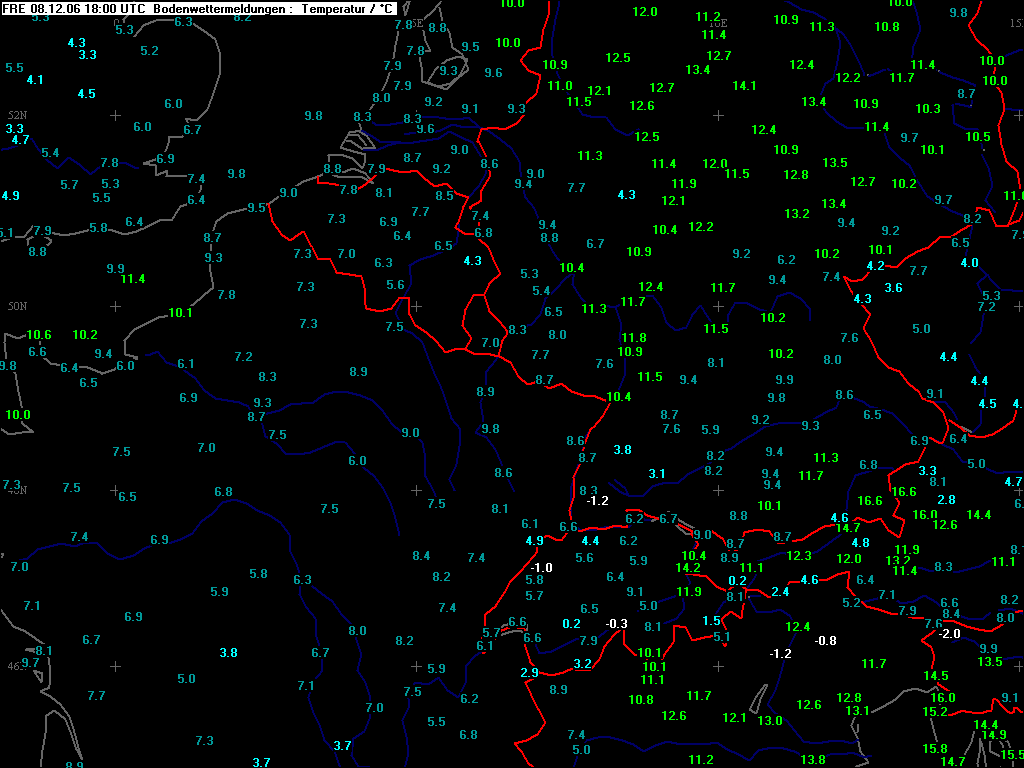Select the white -2.0 temperature reading
This screenshot has width=1024, height=768.
pos(949,633)
